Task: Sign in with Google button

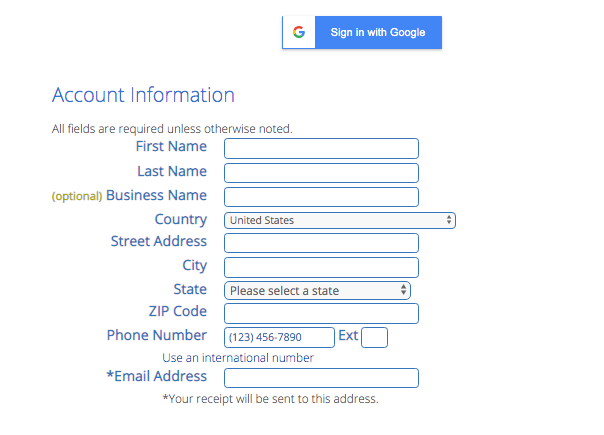Action: 362,32
